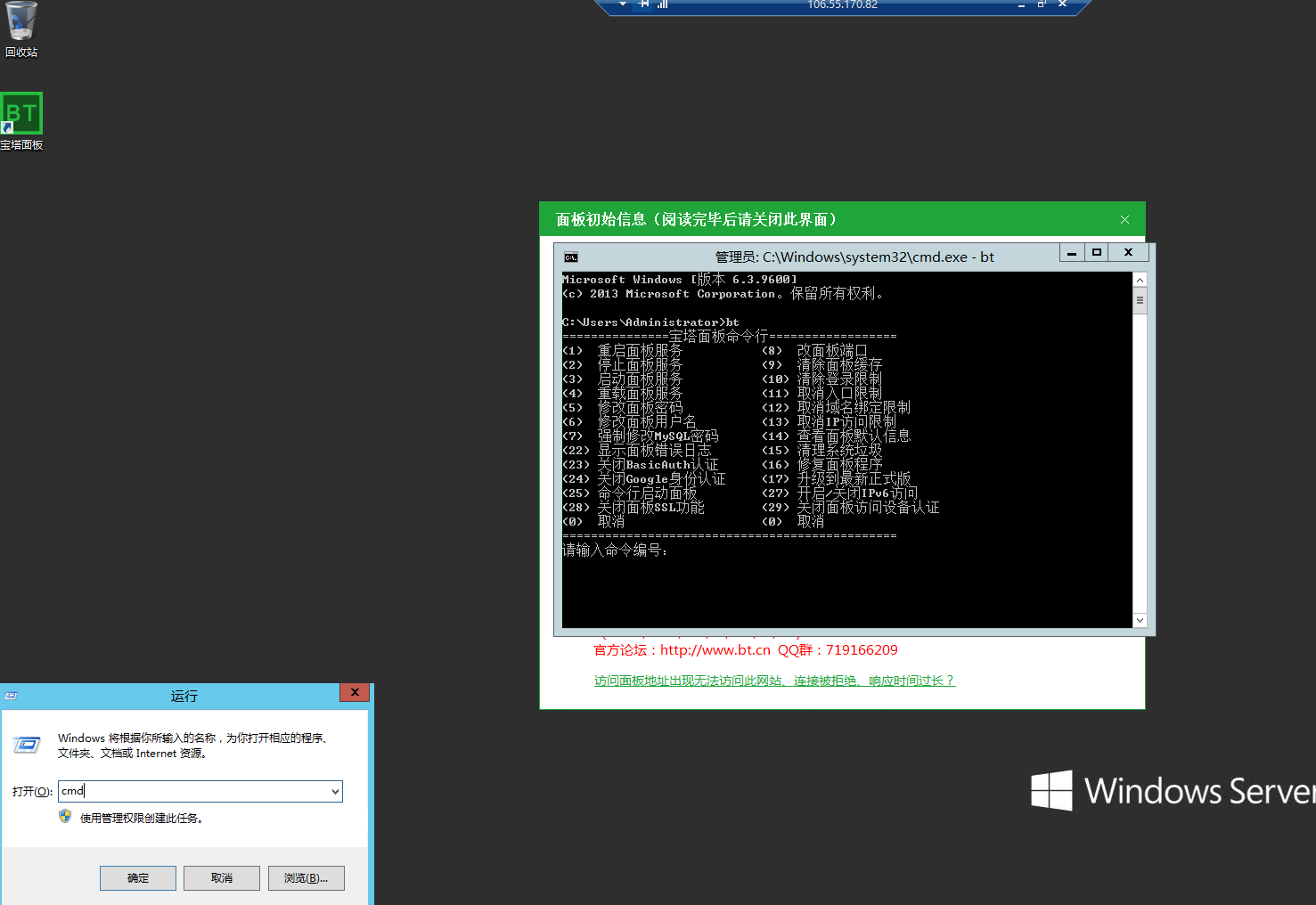Click the cmd.exe system menu icon

pos(571,257)
